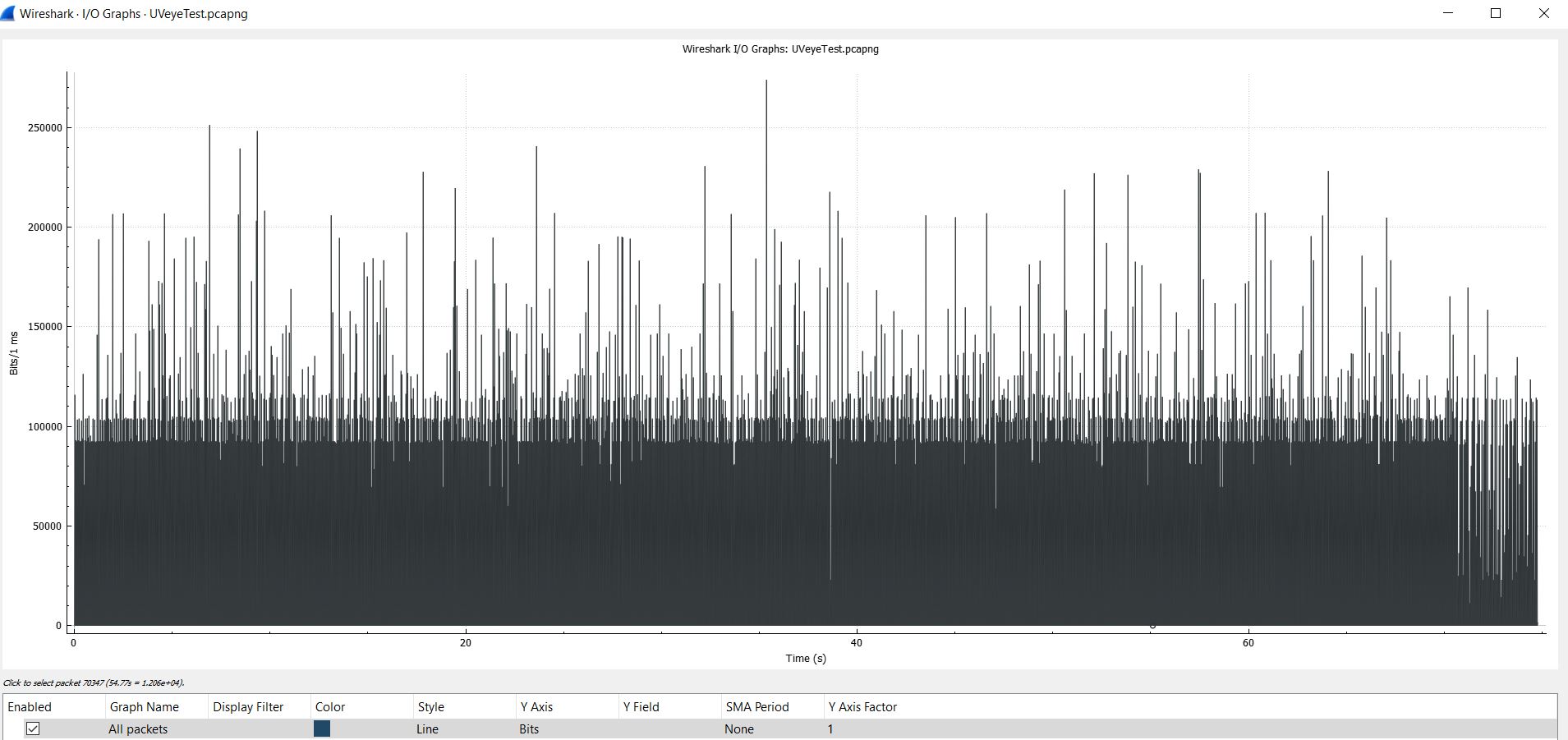
Task: Open the All packets color swatch
Action: 322,729
